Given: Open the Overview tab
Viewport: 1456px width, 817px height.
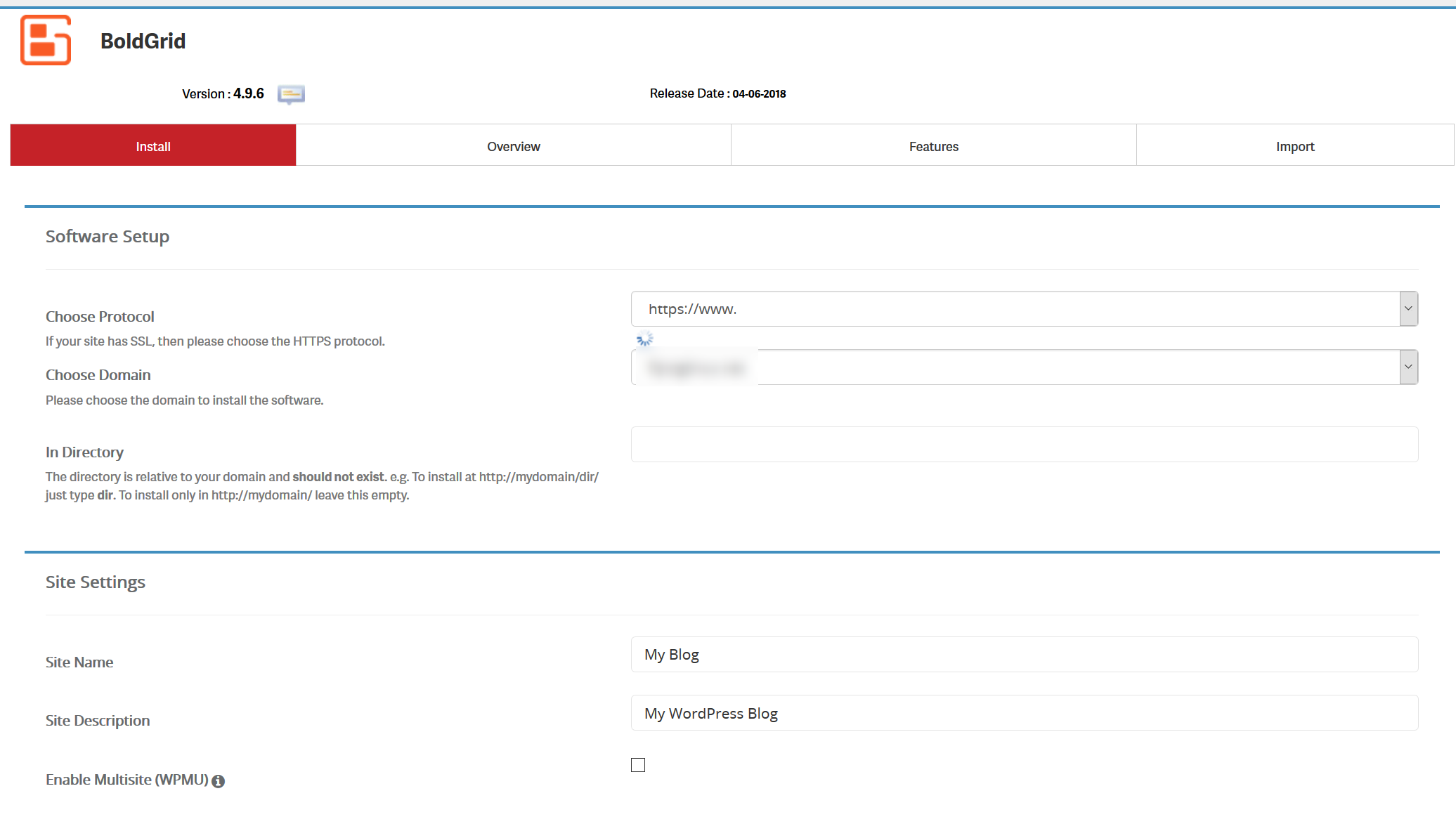Looking at the screenshot, I should coord(514,146).
